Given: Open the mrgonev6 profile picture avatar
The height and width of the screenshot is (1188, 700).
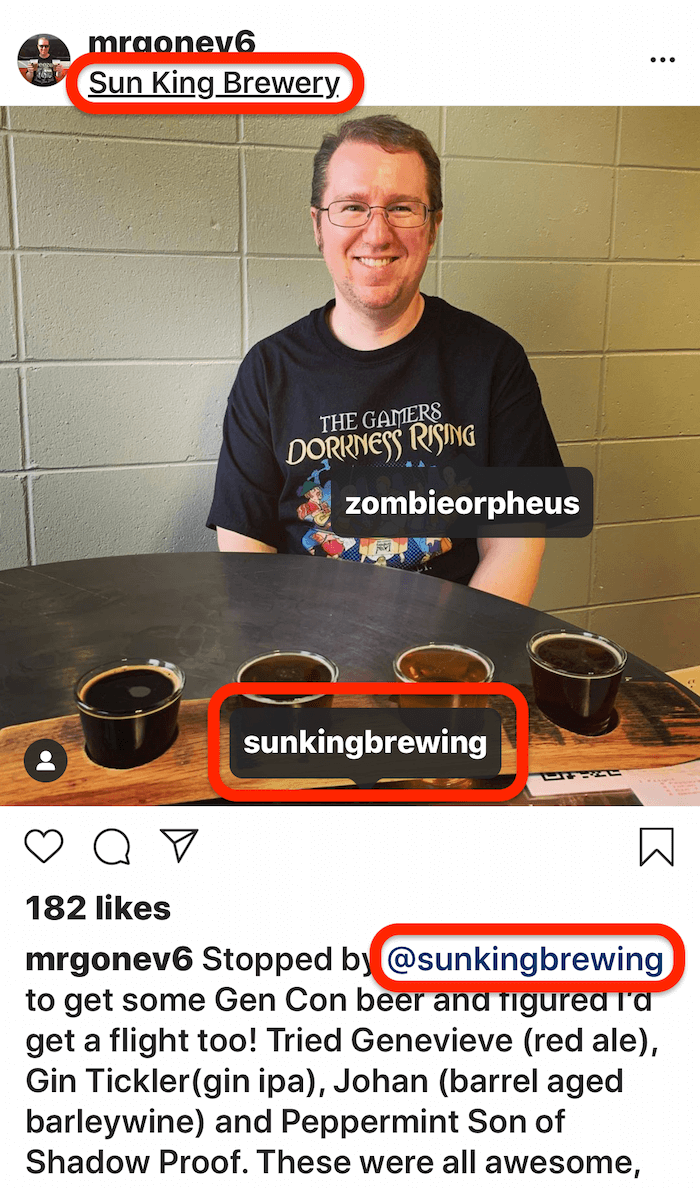Looking at the screenshot, I should [x=44, y=60].
